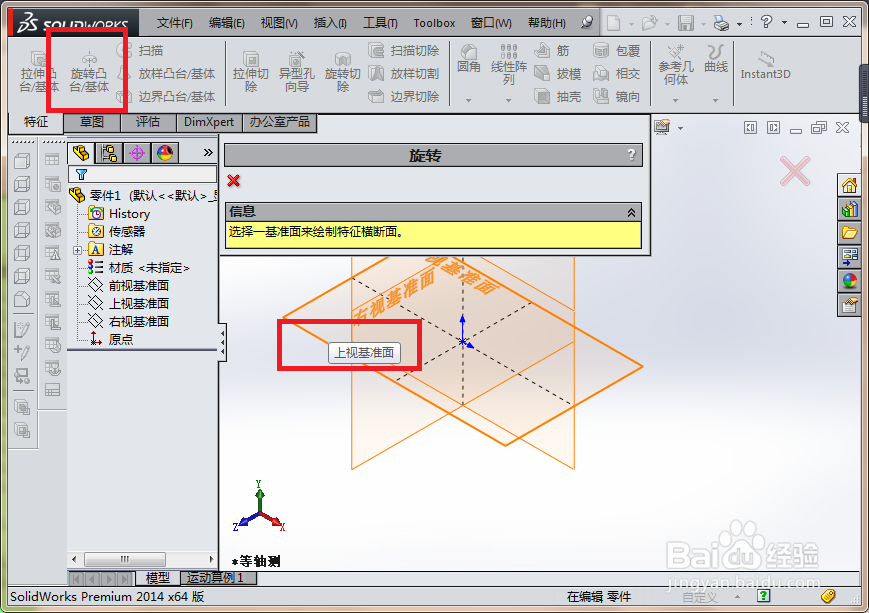Switch to the 评估 (Evaluate) tab
The image size is (869, 613).
(x=148, y=122)
